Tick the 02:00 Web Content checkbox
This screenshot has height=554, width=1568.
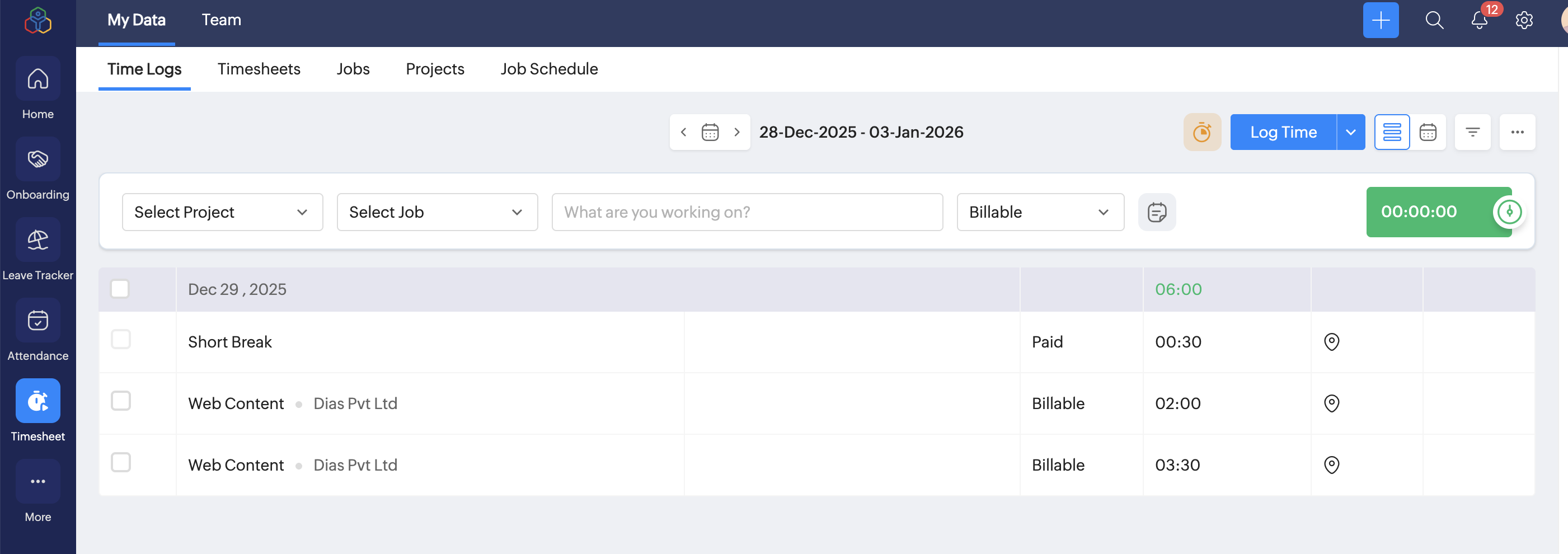(x=120, y=401)
